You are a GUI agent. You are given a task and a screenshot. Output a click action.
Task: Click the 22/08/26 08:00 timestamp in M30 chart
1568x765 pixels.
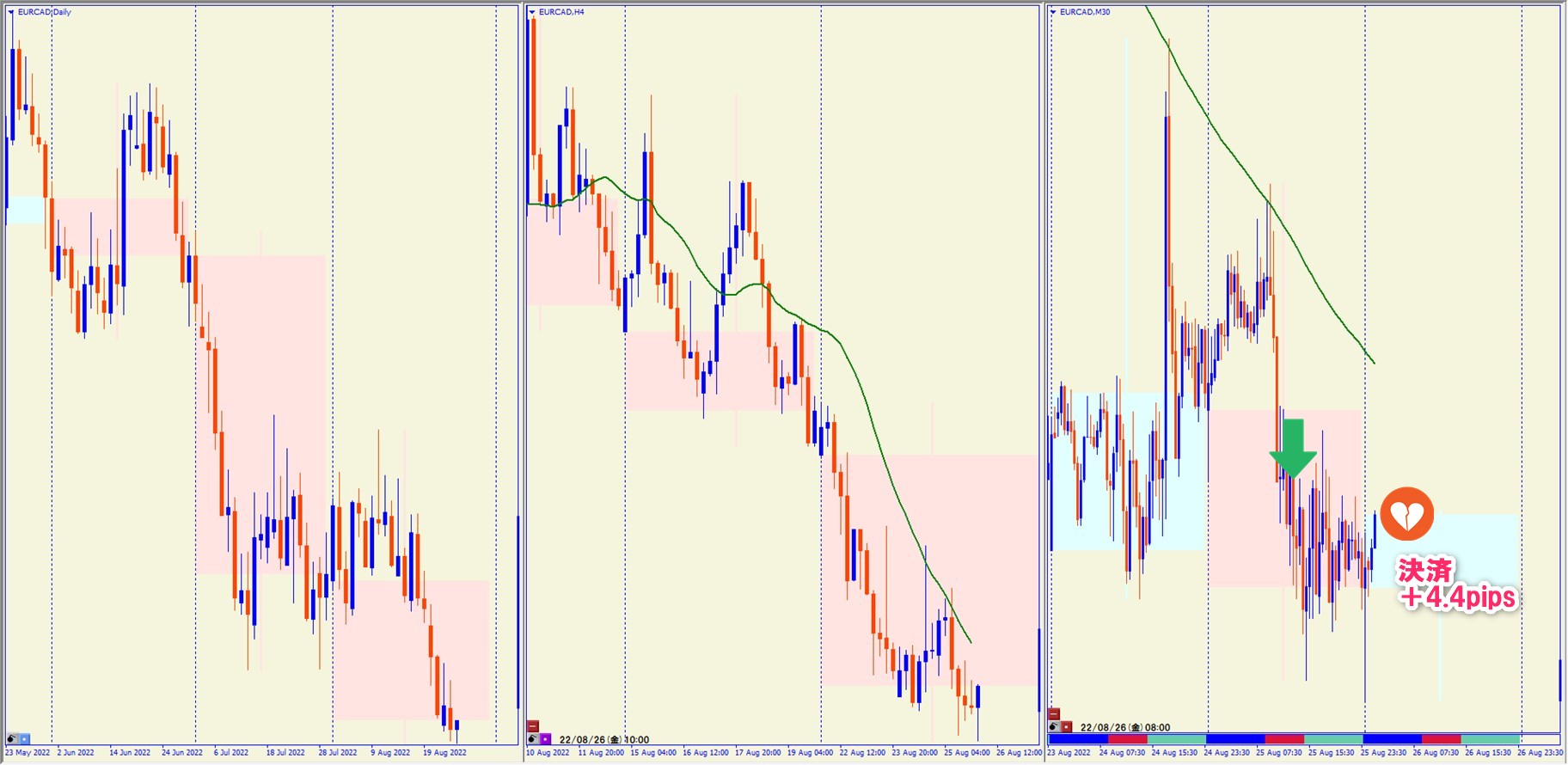pos(1124,727)
